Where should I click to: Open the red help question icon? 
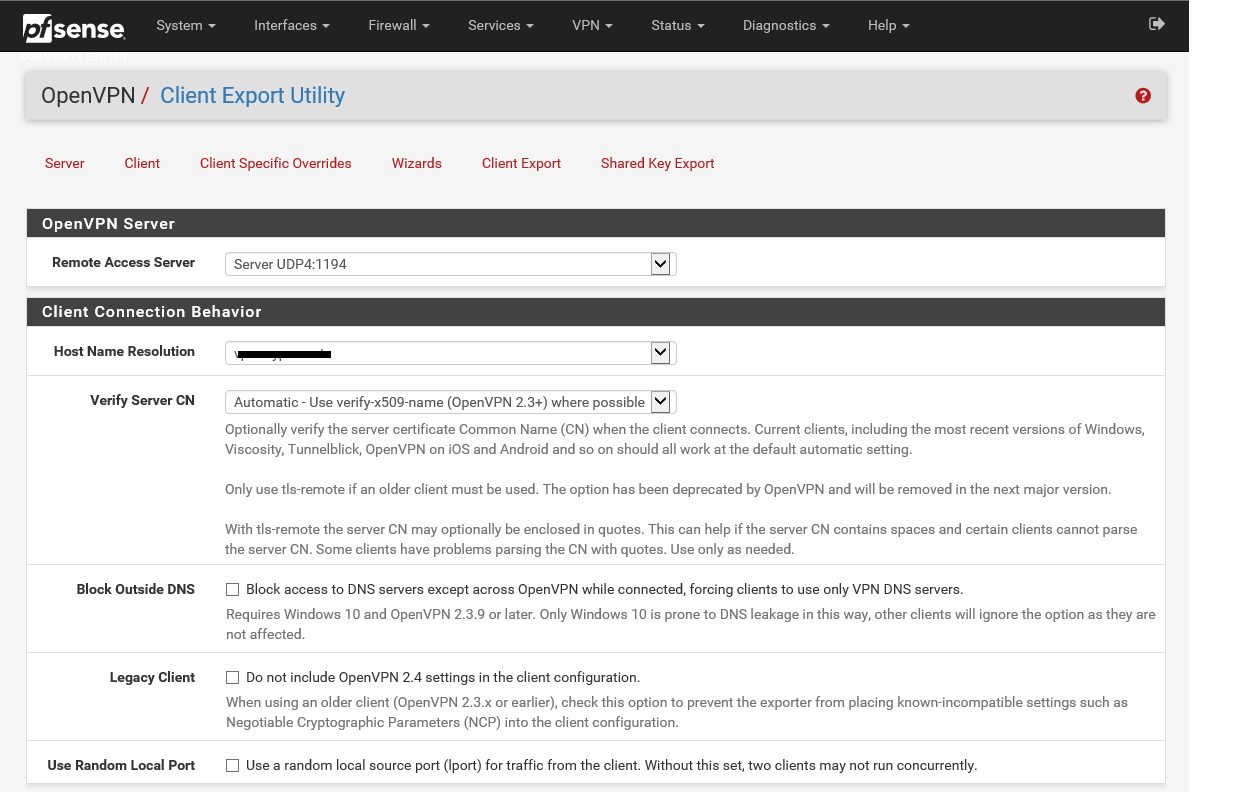(x=1143, y=96)
